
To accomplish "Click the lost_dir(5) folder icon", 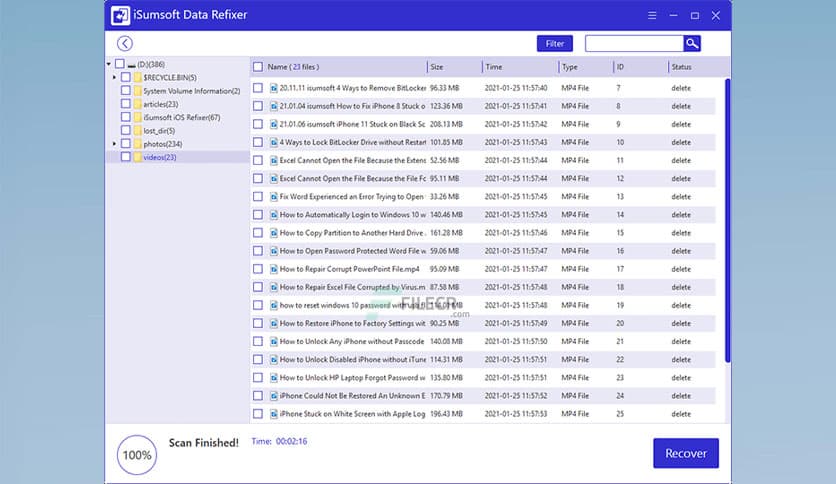I will click(138, 131).
